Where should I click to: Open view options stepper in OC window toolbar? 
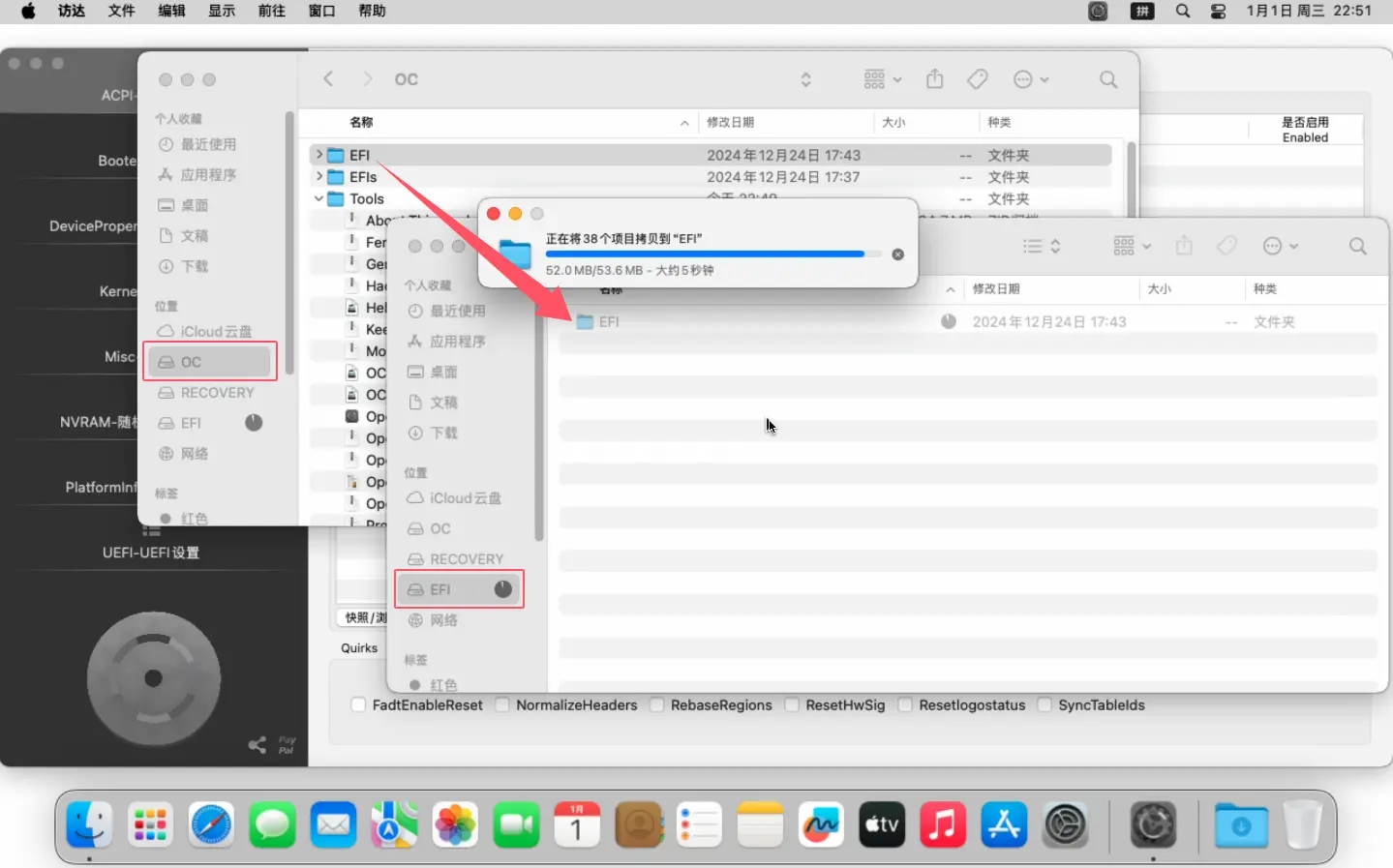pyautogui.click(x=805, y=79)
